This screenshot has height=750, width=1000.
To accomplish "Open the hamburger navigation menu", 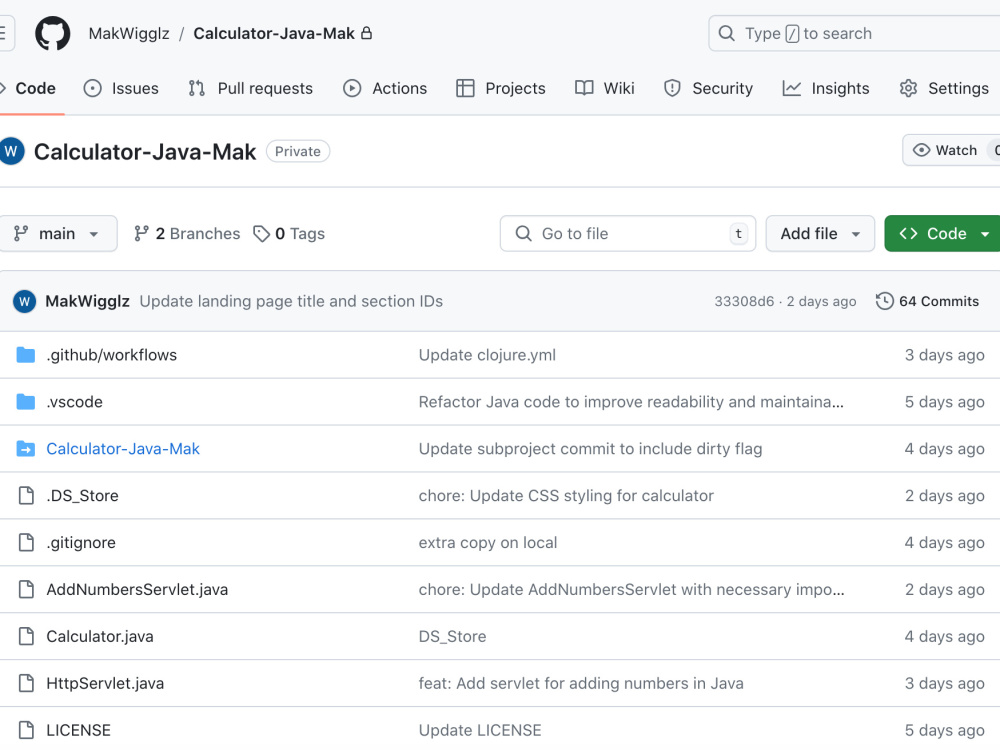I will coord(4,33).
